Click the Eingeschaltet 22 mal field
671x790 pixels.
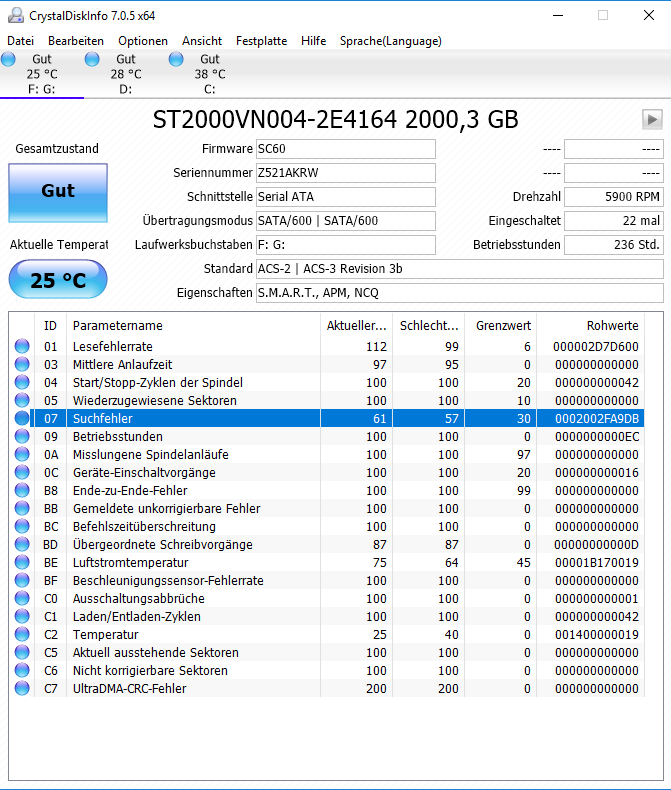(614, 221)
